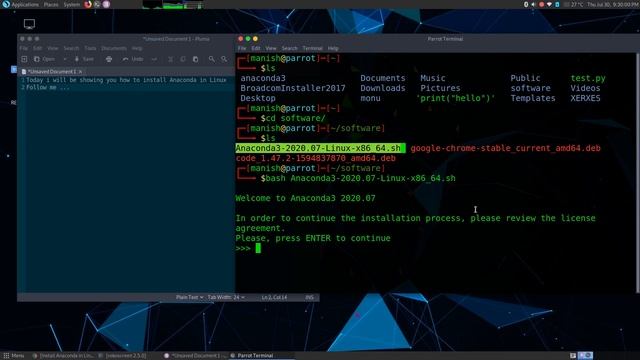Click INS mode indicator in Pluma status bar

coord(309,297)
